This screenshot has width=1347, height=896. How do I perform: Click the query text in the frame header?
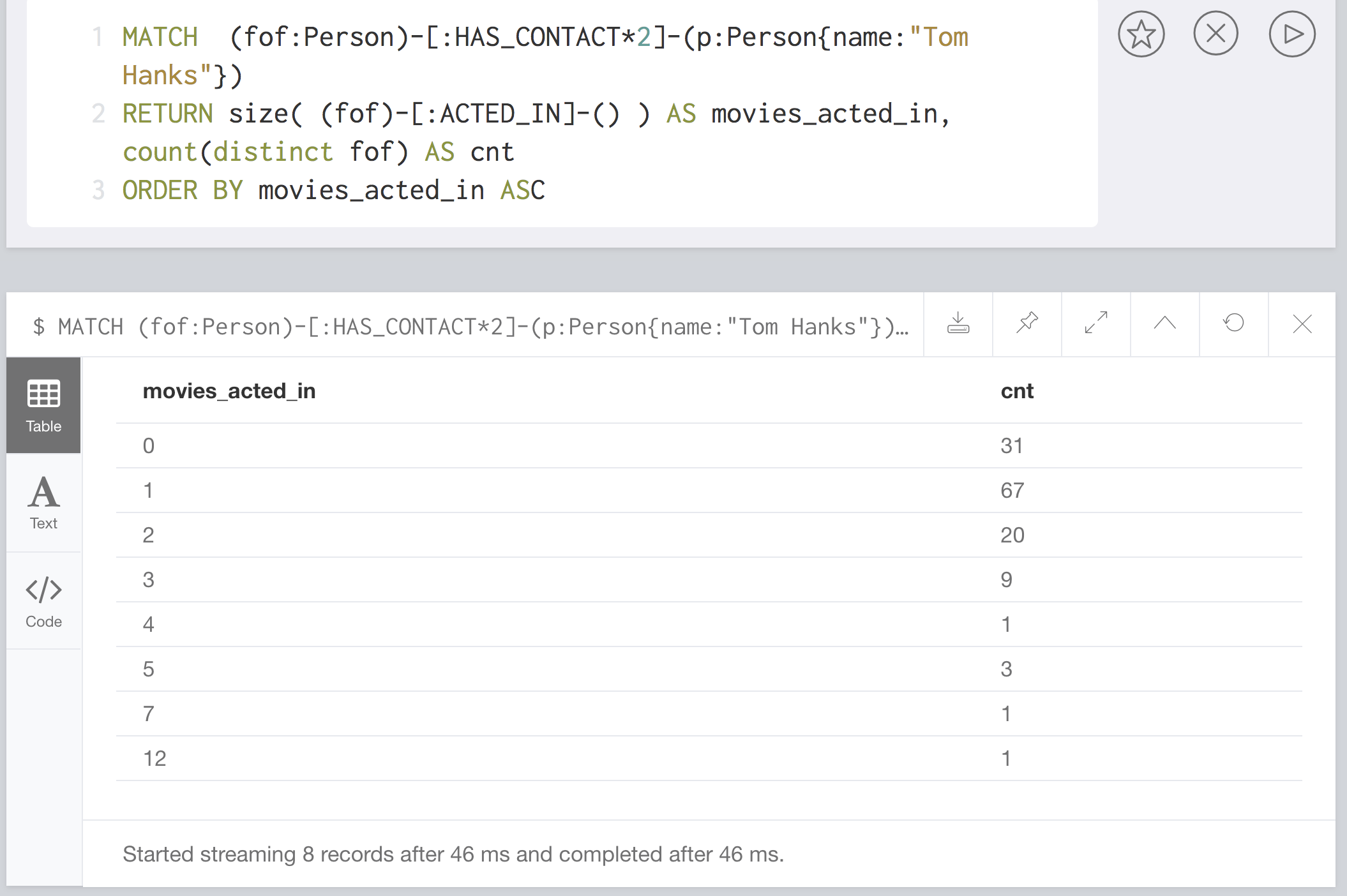point(470,327)
